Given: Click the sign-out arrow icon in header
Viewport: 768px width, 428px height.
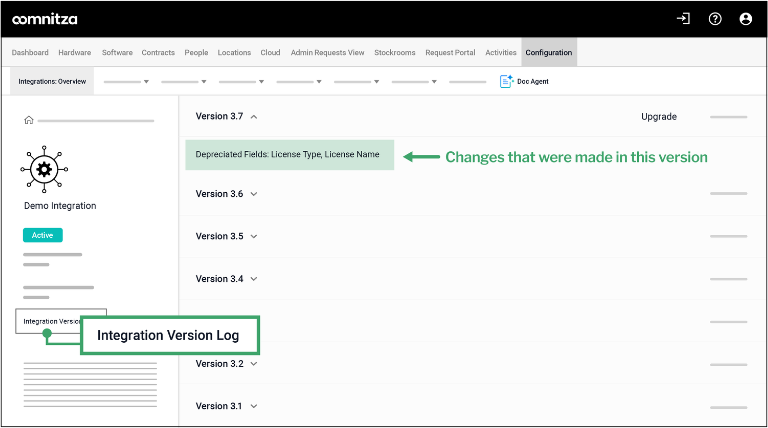Looking at the screenshot, I should tap(683, 19).
